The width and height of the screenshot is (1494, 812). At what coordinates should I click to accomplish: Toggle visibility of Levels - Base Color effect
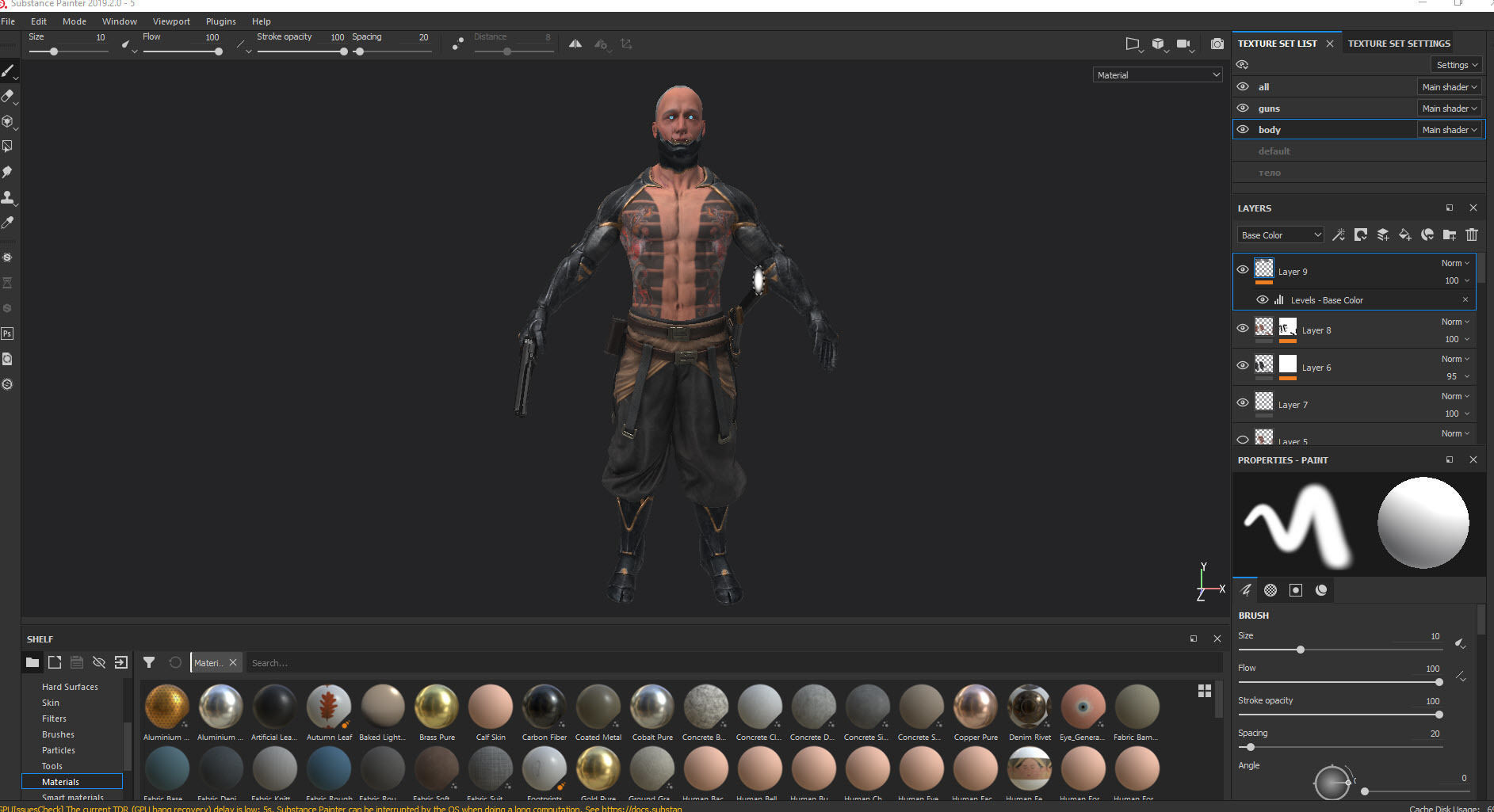click(1263, 299)
